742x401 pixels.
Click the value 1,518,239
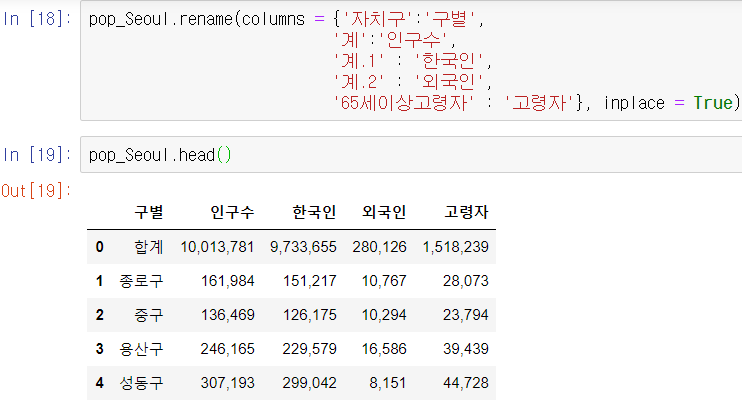click(x=456, y=247)
